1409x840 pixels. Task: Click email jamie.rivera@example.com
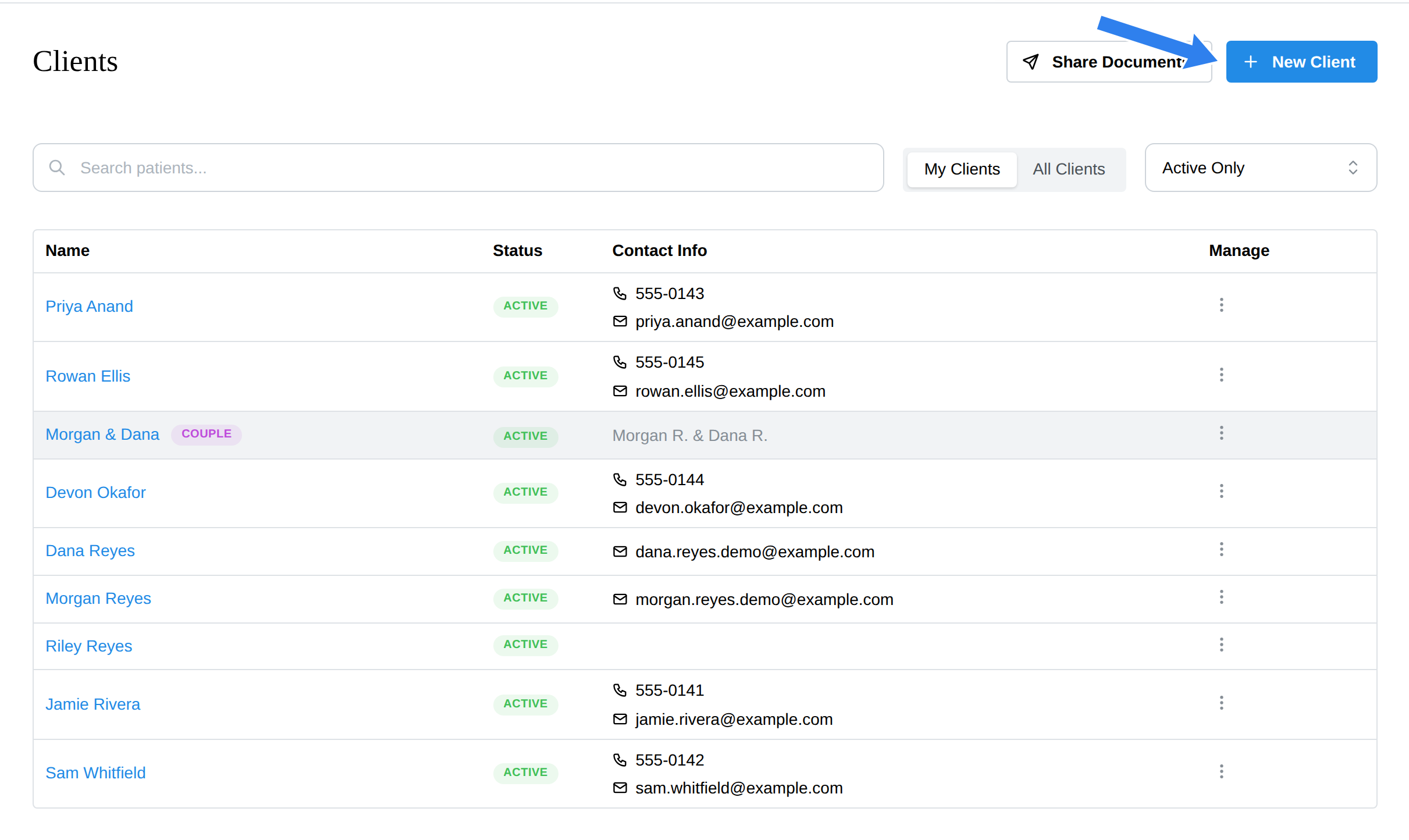point(734,719)
